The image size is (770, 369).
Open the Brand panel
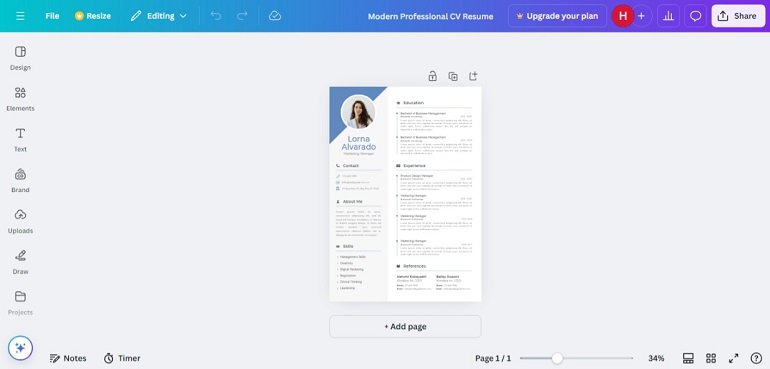[x=20, y=180]
